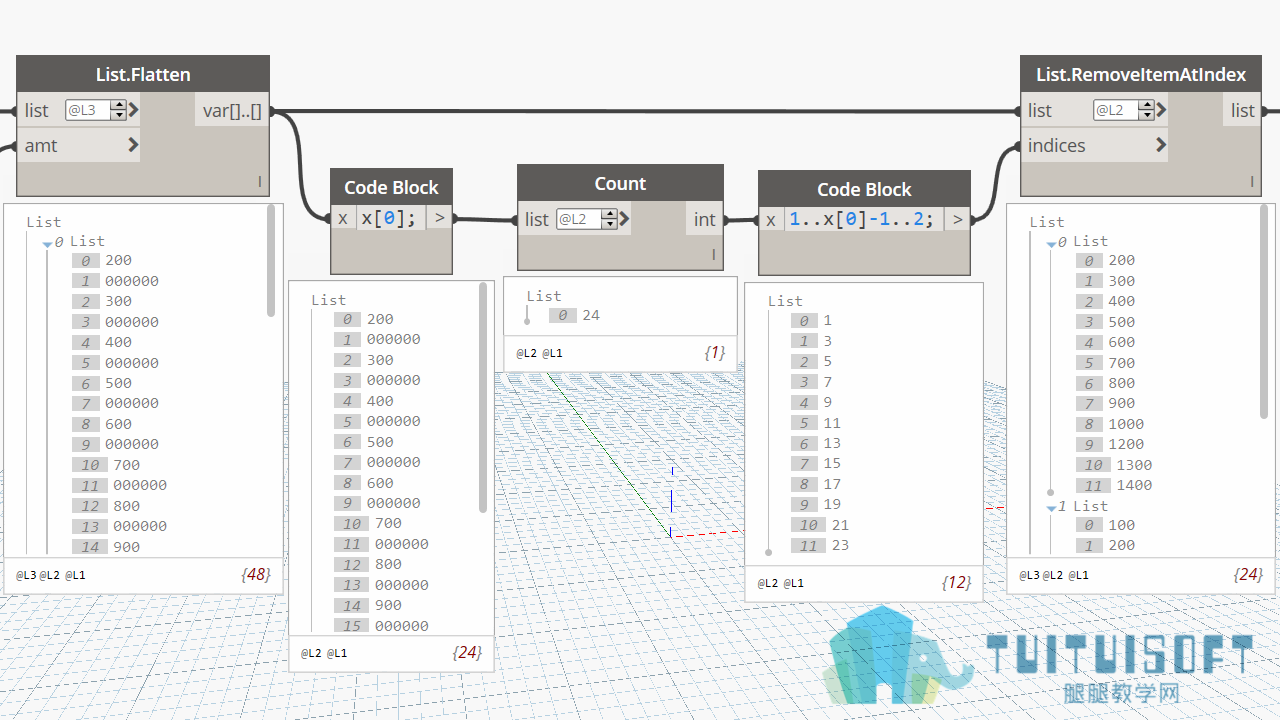Click the lacing indicator on Count node
The height and width of the screenshot is (720, 1280).
[714, 255]
